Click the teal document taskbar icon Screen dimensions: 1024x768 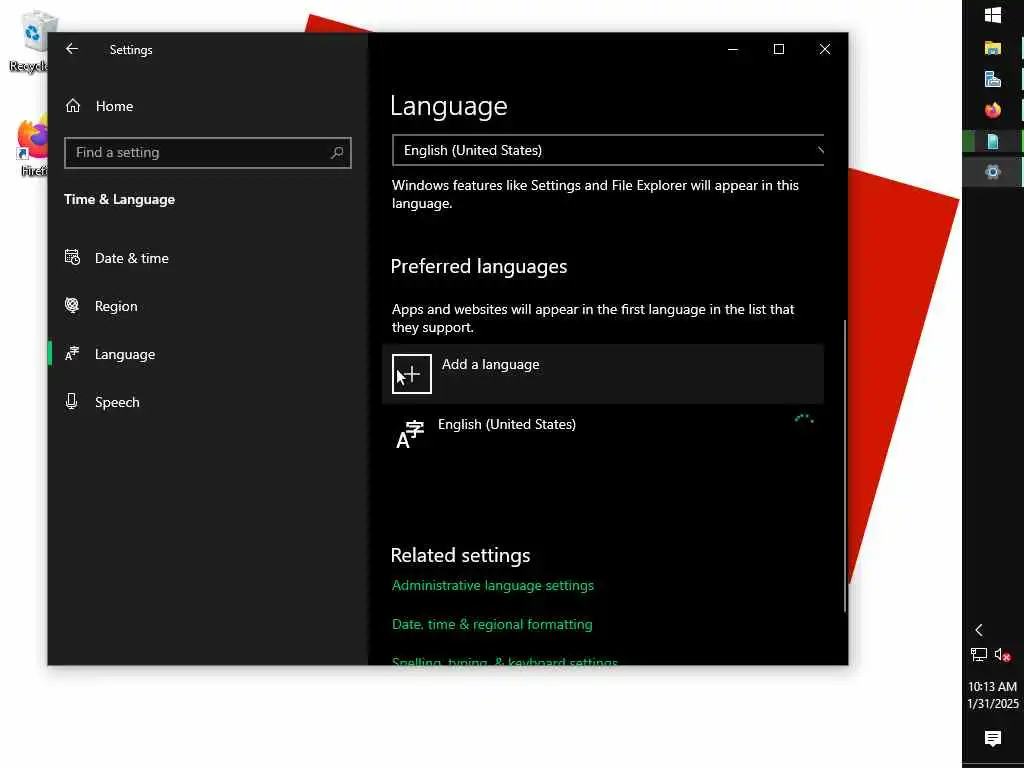tap(993, 141)
